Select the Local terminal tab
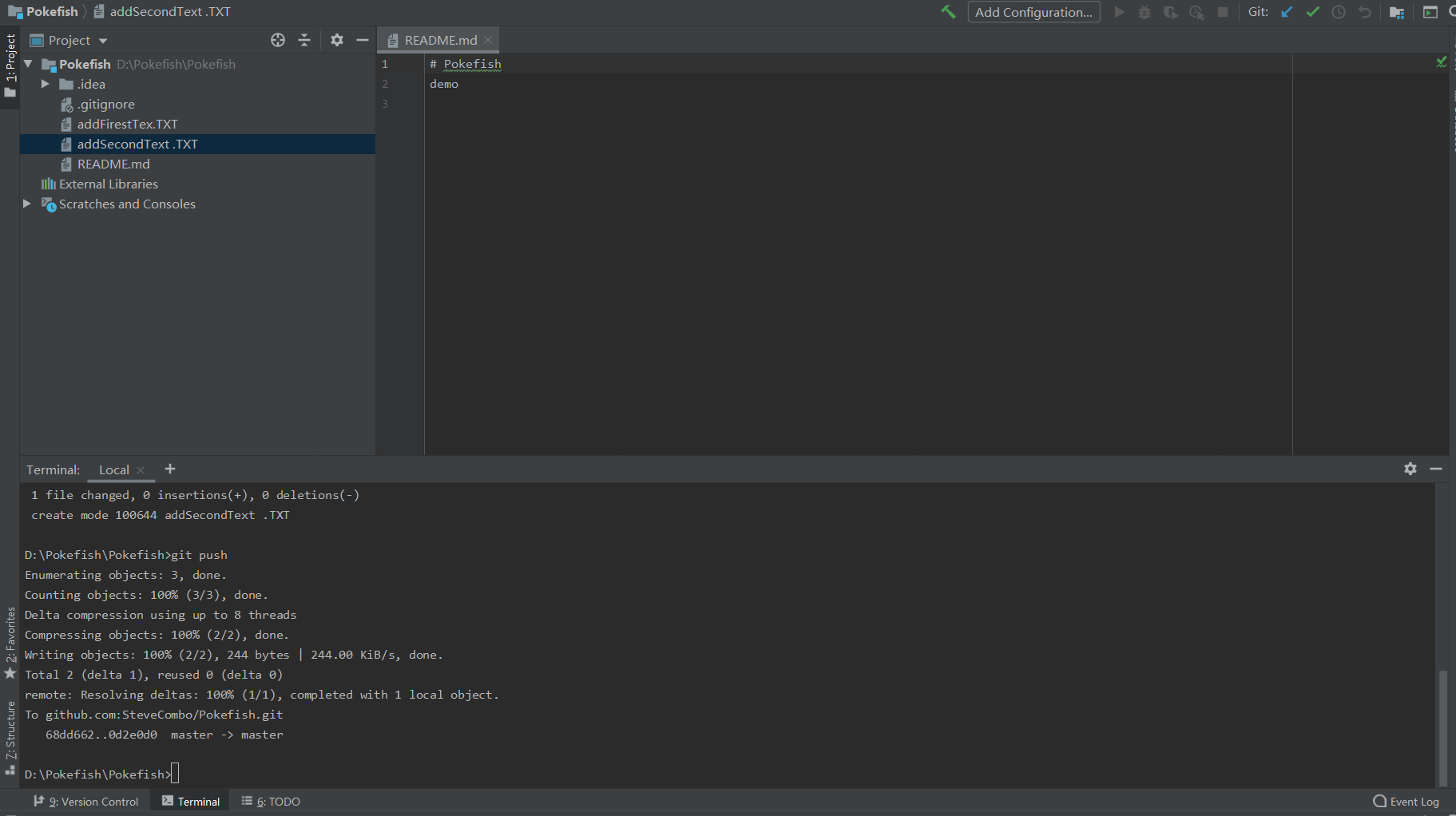 click(x=113, y=469)
